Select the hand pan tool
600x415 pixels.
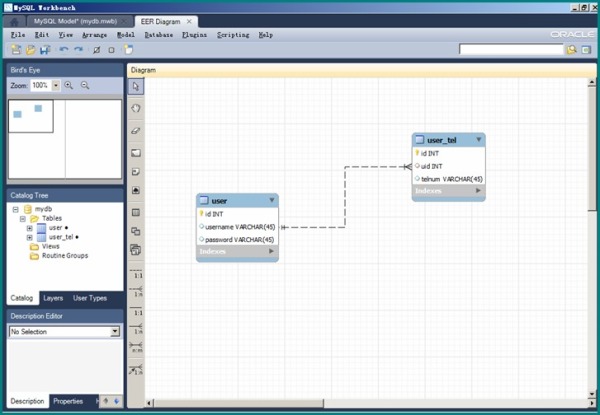click(x=136, y=108)
